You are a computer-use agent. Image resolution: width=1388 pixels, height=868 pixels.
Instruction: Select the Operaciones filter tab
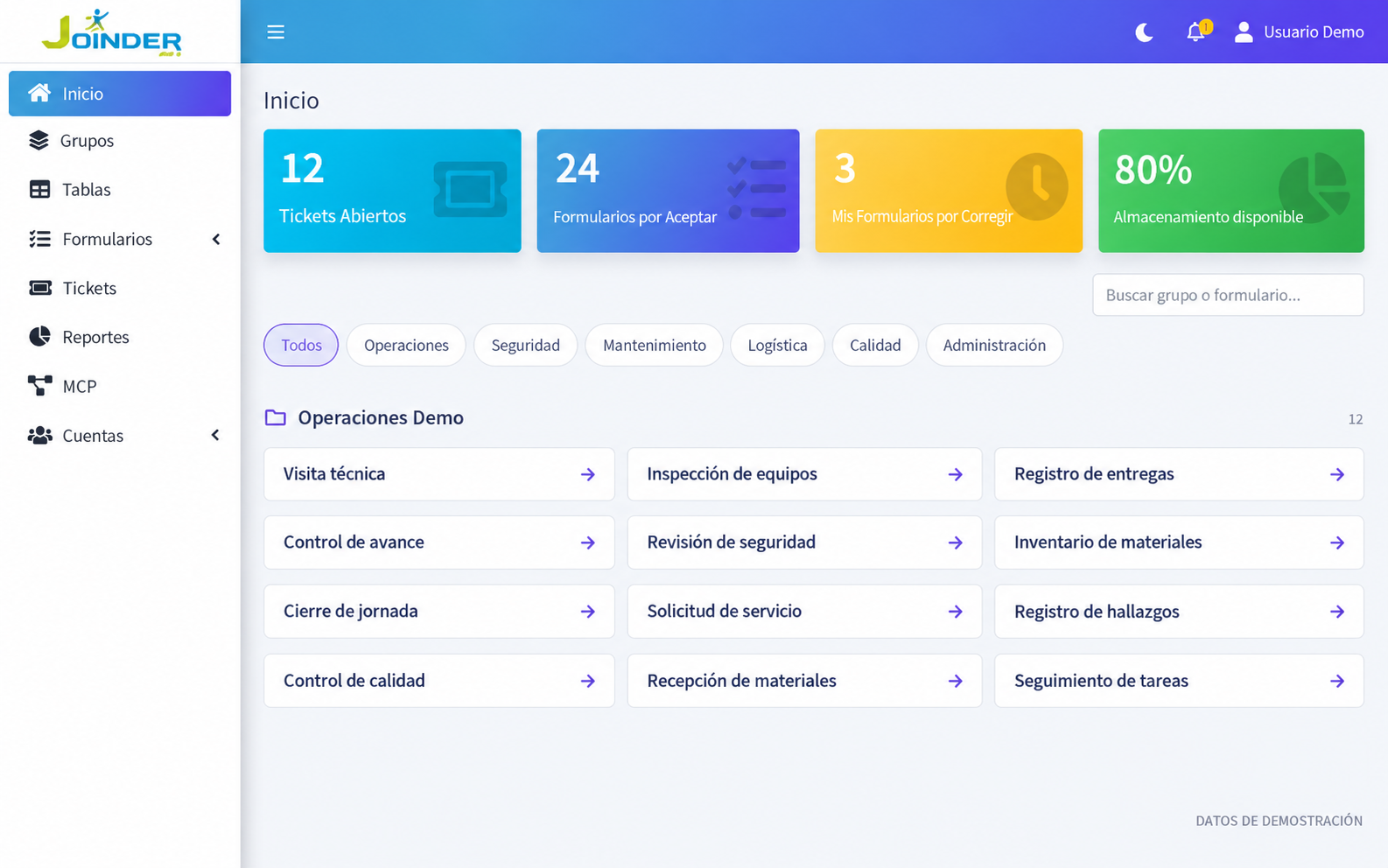click(x=406, y=345)
